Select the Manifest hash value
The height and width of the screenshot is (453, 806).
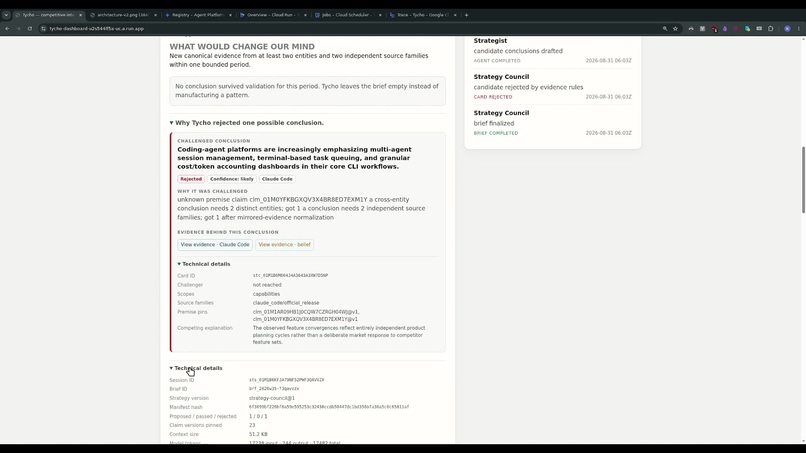point(329,407)
